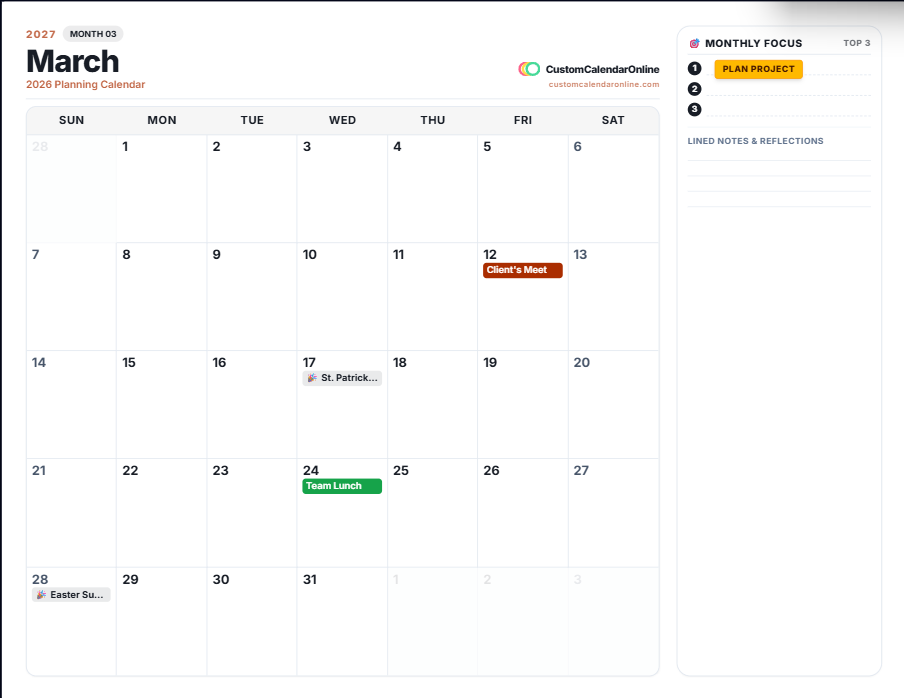
Task: Click the CustomCalendarOnline brand name
Action: pyautogui.click(x=602, y=69)
